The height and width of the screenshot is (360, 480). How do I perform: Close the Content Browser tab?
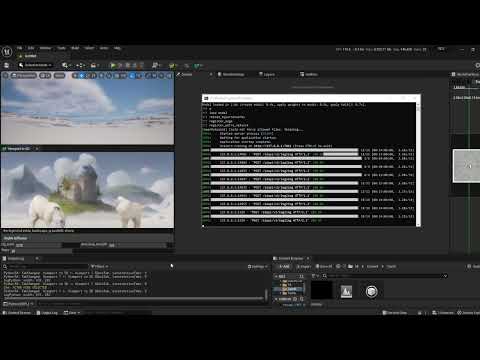pos(308,258)
